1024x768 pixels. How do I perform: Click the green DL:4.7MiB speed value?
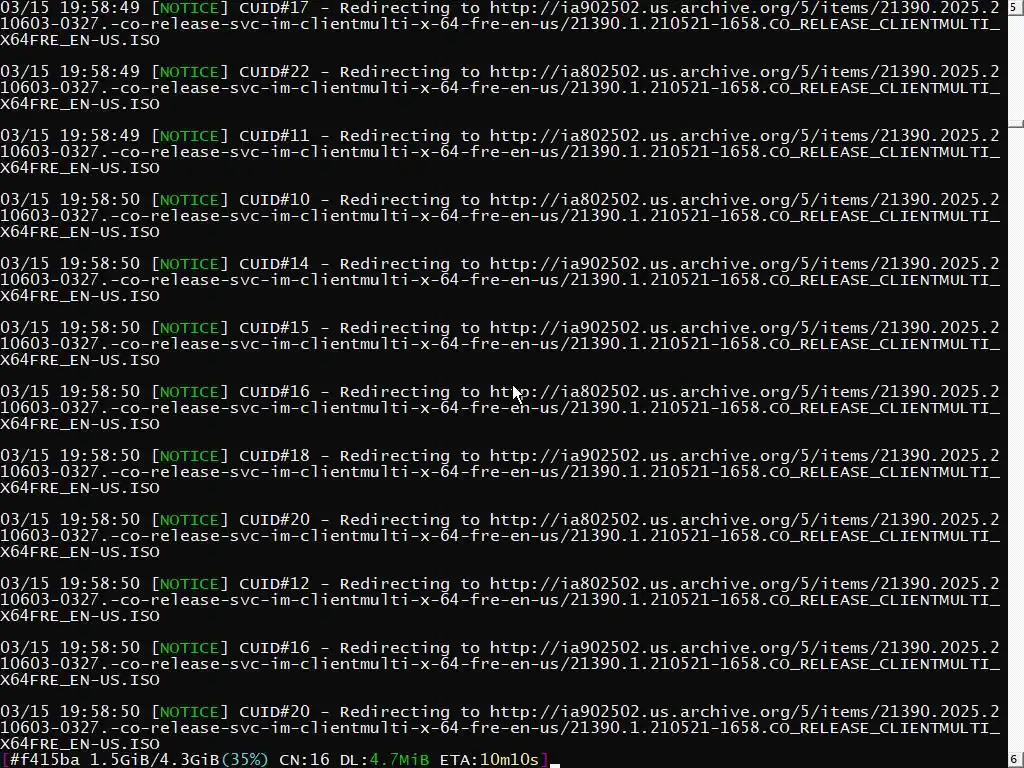pos(385,760)
